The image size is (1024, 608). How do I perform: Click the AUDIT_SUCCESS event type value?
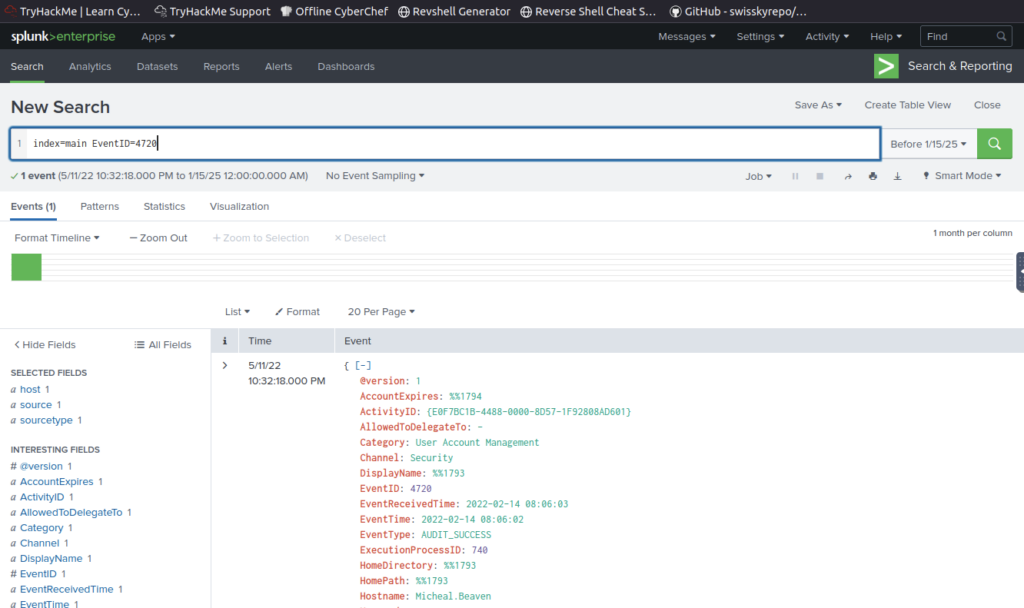[x=456, y=535]
